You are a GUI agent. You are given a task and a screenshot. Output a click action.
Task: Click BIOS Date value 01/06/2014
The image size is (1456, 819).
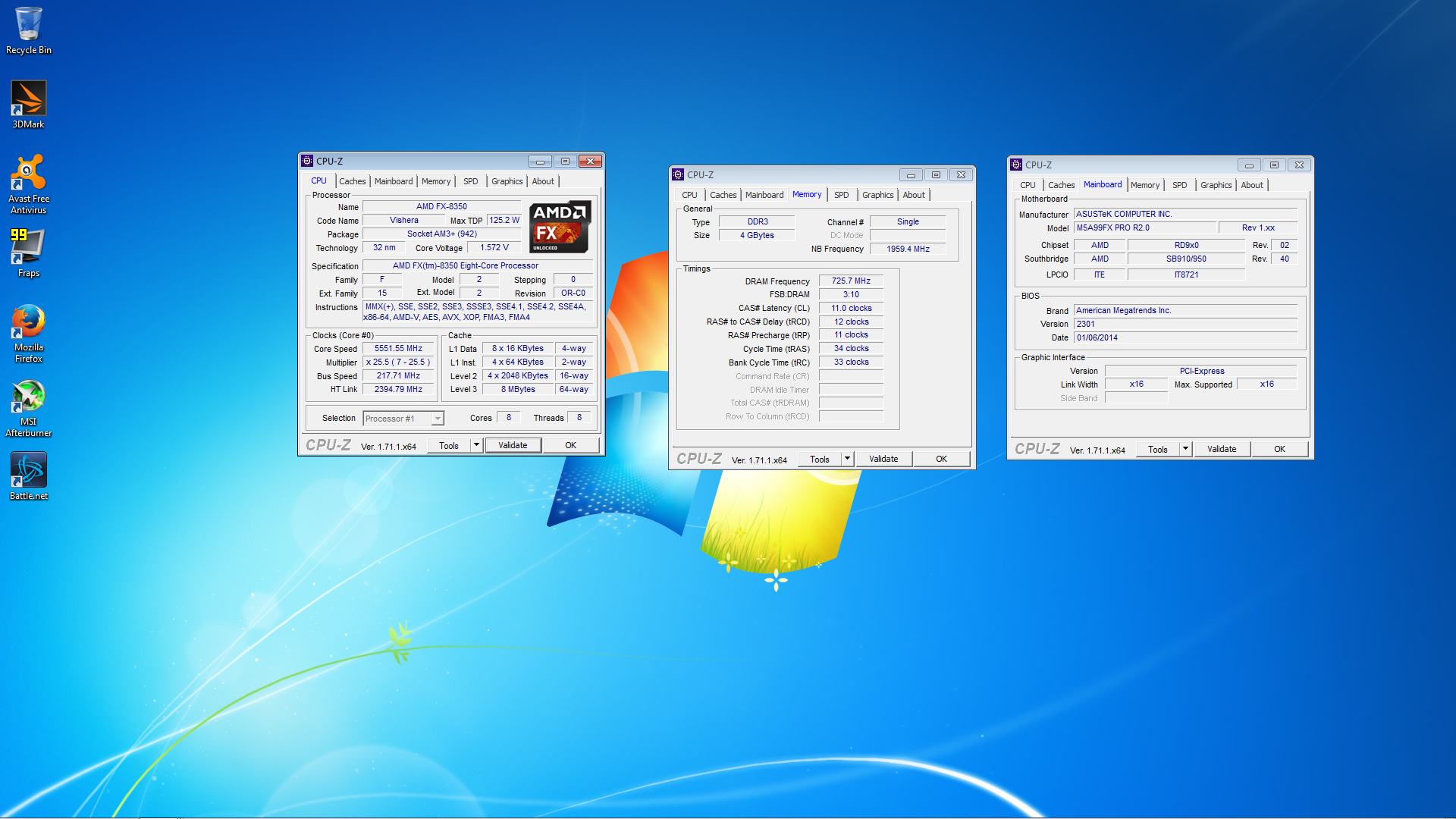click(1185, 337)
